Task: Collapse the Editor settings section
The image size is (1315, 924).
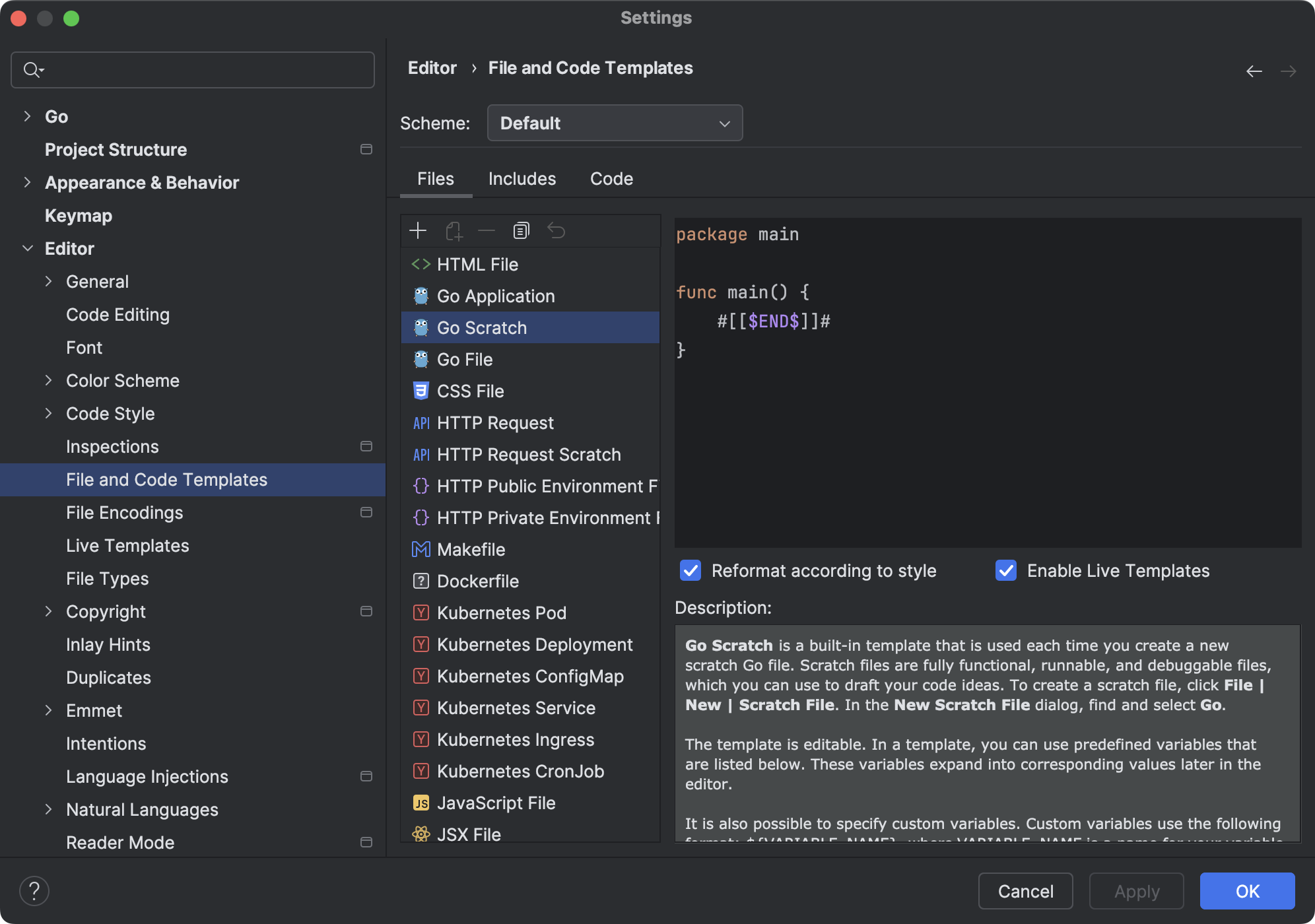Action: (x=28, y=249)
